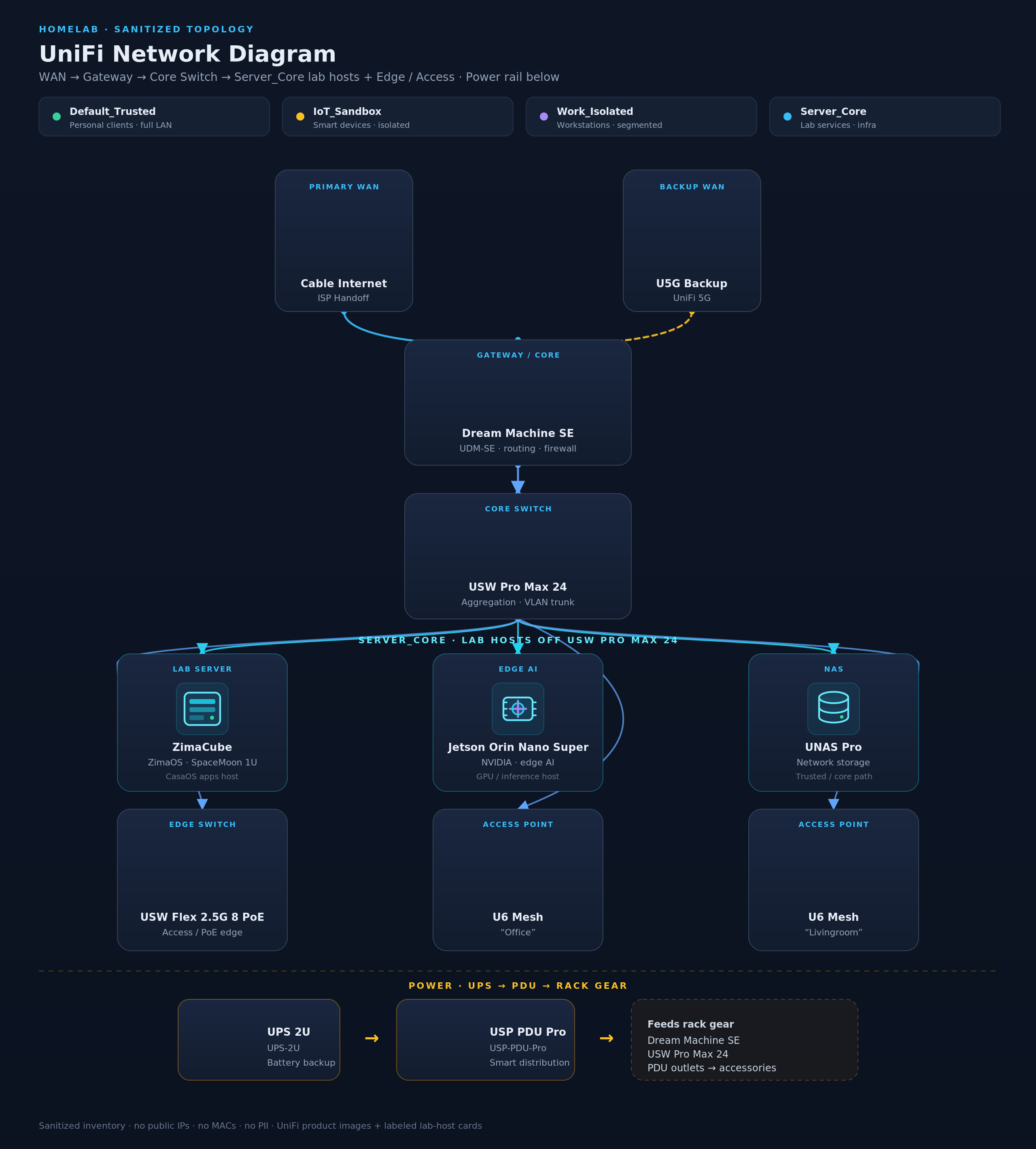1036x1149 pixels.
Task: Click the arrow between UPS and PDU
Action: (372, 1039)
